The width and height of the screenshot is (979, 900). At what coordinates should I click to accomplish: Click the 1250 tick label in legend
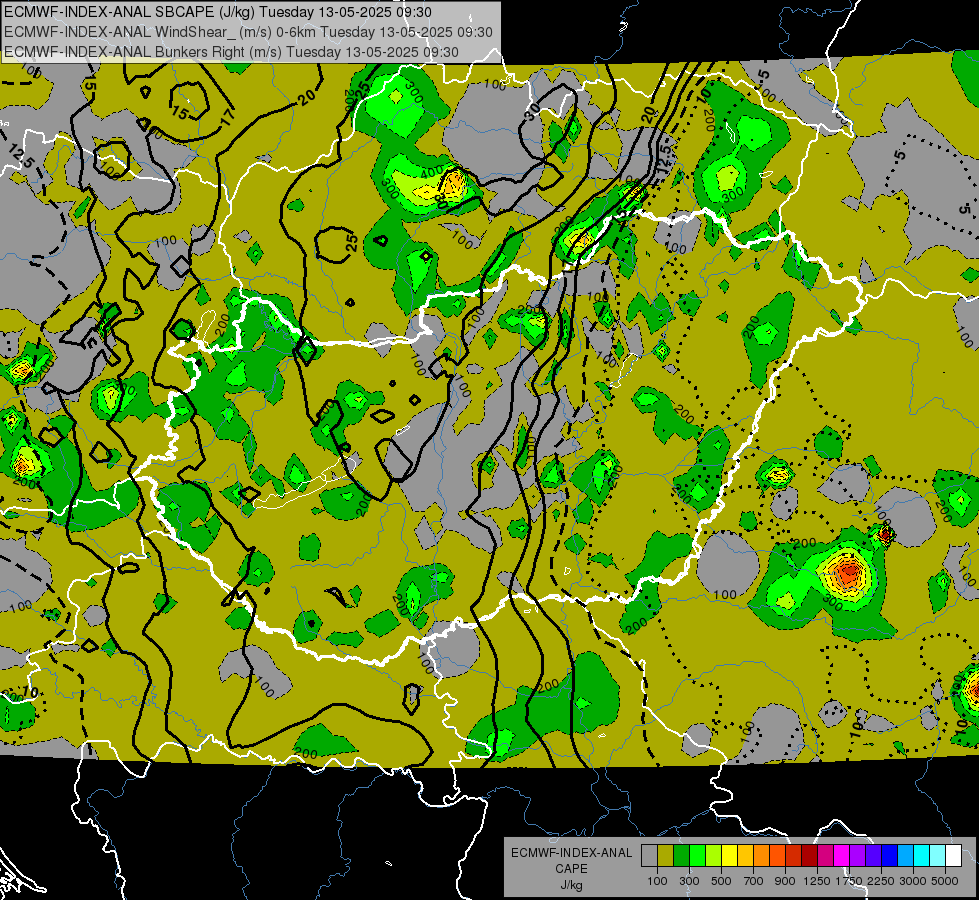[x=817, y=881]
